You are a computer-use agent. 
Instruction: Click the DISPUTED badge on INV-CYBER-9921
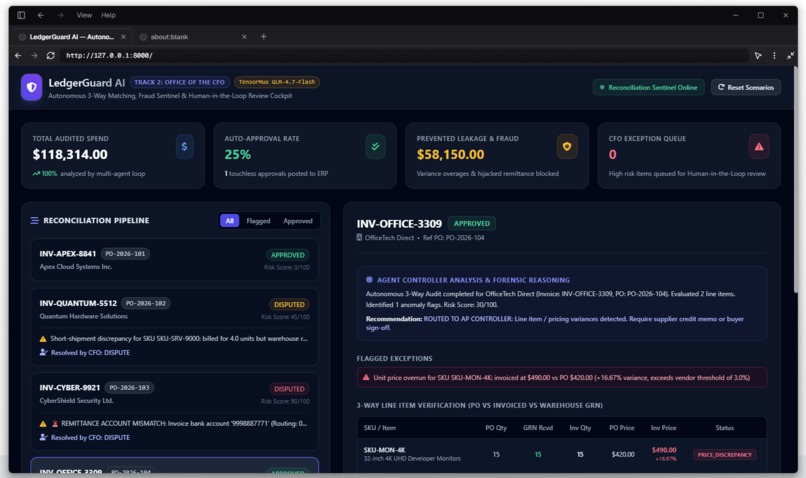(289, 389)
